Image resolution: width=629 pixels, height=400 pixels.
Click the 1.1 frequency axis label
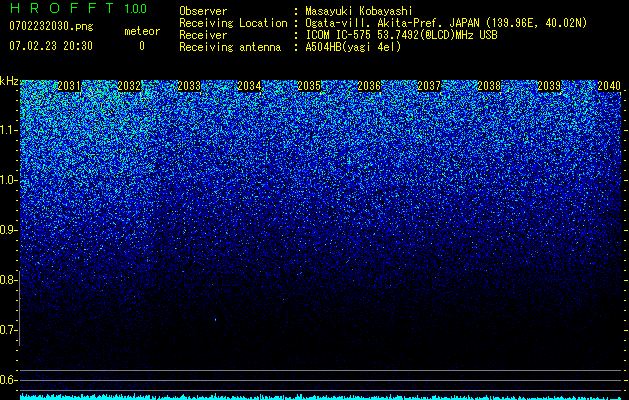[x=8, y=130]
